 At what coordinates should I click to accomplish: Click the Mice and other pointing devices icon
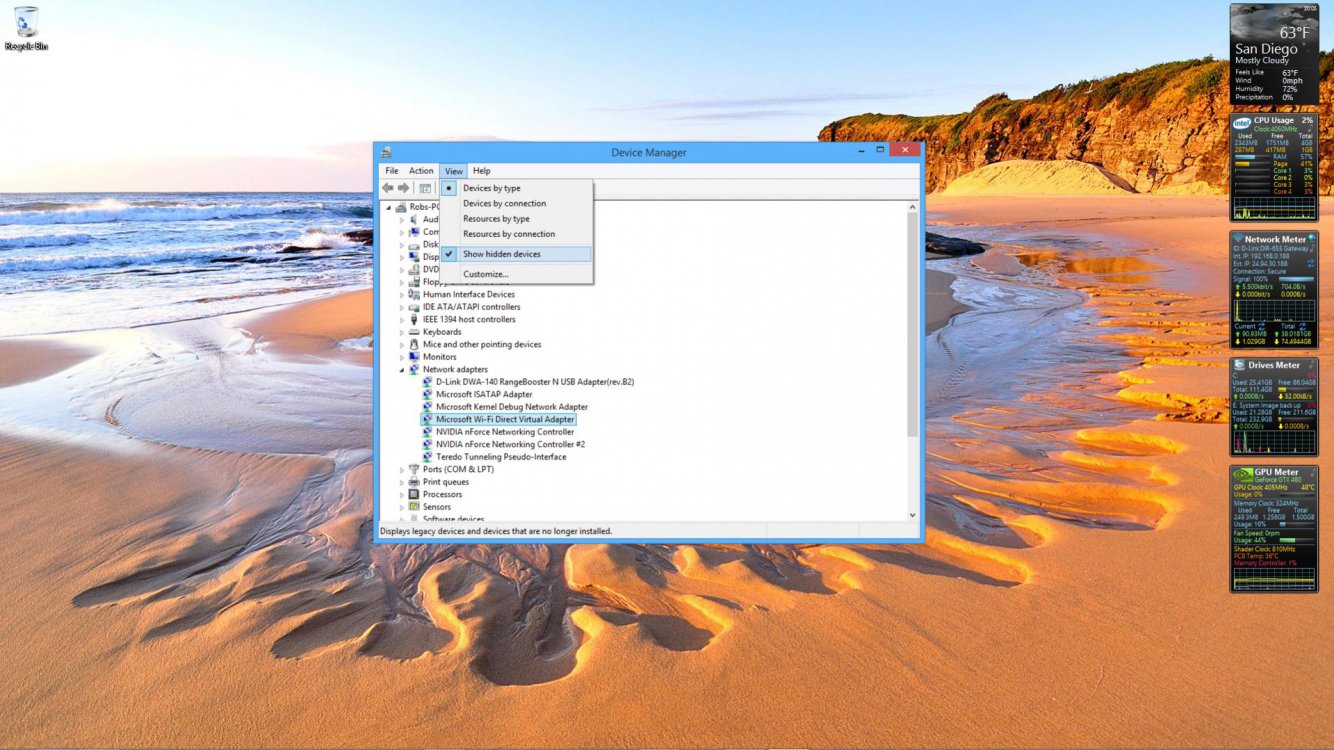414,344
